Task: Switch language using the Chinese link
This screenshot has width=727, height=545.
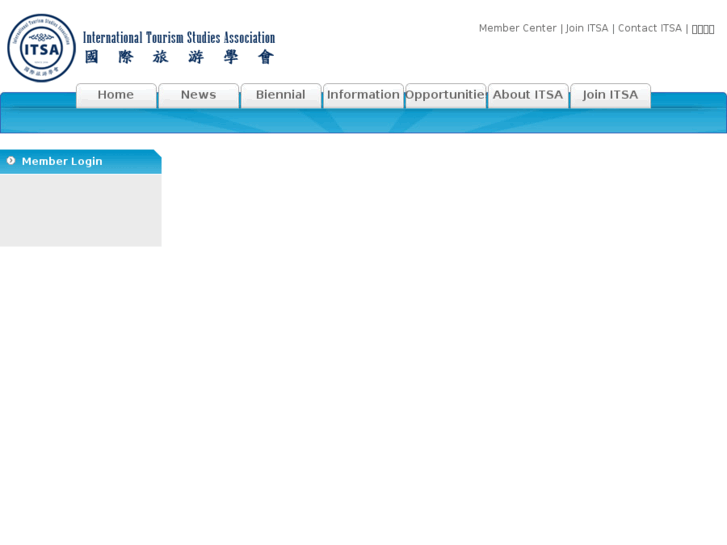Action: 703,29
